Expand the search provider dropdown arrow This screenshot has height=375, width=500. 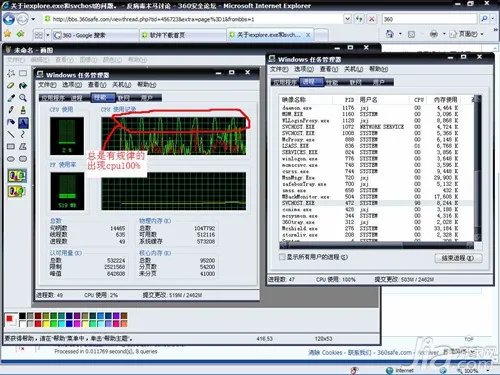coord(493,19)
